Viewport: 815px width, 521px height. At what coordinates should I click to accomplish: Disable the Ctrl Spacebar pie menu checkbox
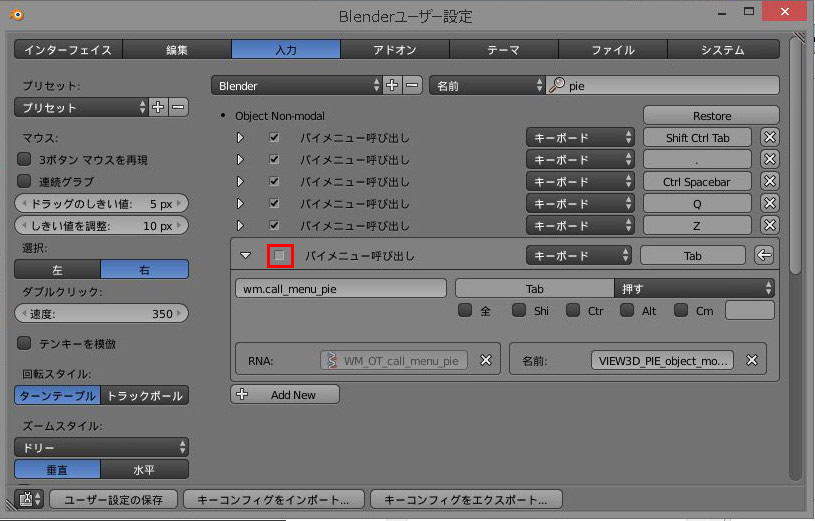click(x=274, y=181)
